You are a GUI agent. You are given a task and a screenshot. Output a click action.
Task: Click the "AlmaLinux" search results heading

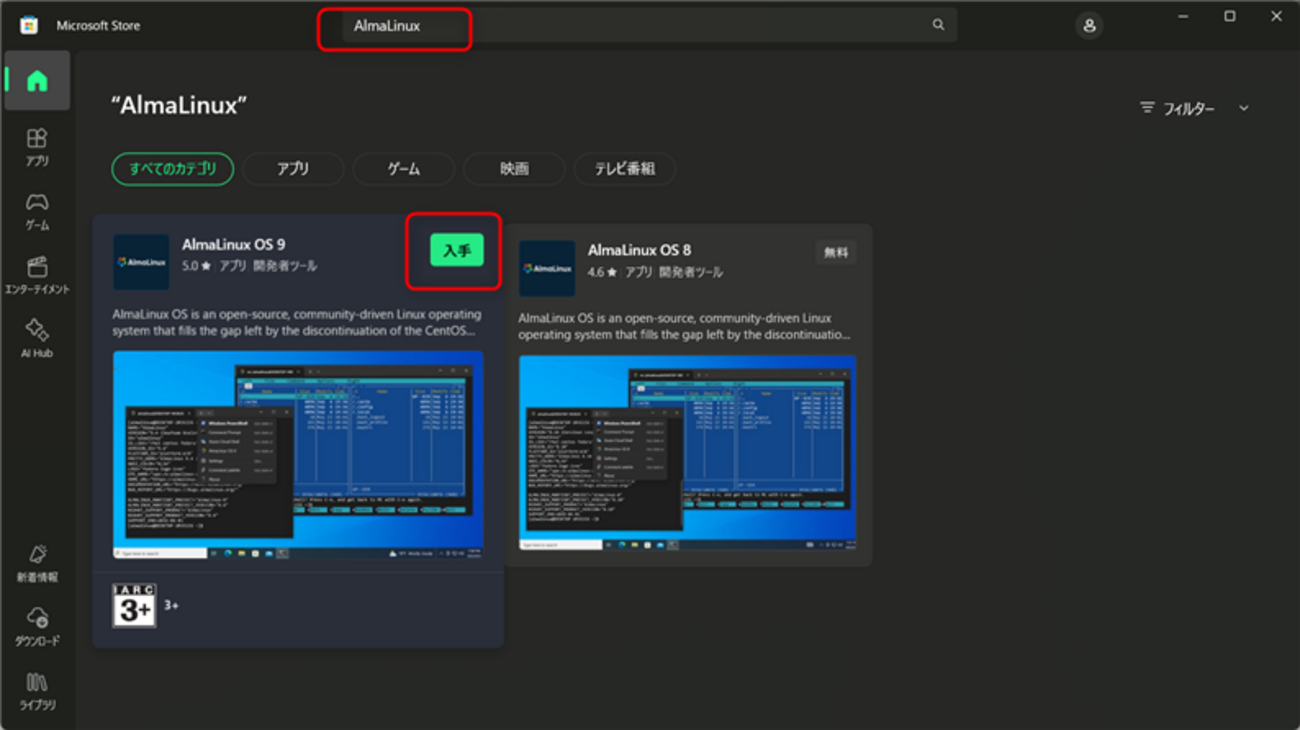tap(179, 105)
